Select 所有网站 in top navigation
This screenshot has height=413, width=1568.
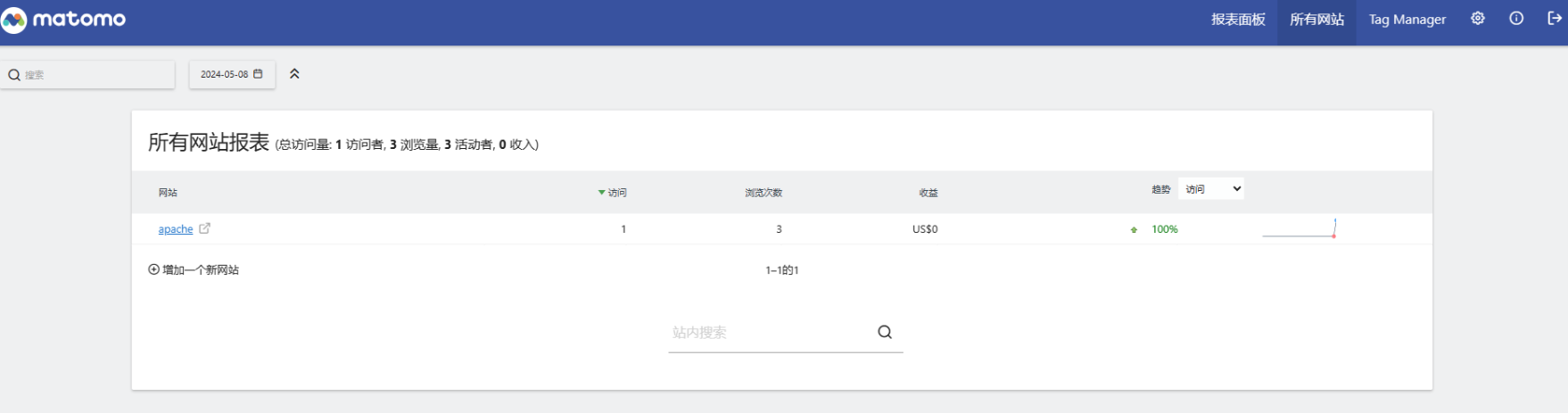click(x=1316, y=20)
